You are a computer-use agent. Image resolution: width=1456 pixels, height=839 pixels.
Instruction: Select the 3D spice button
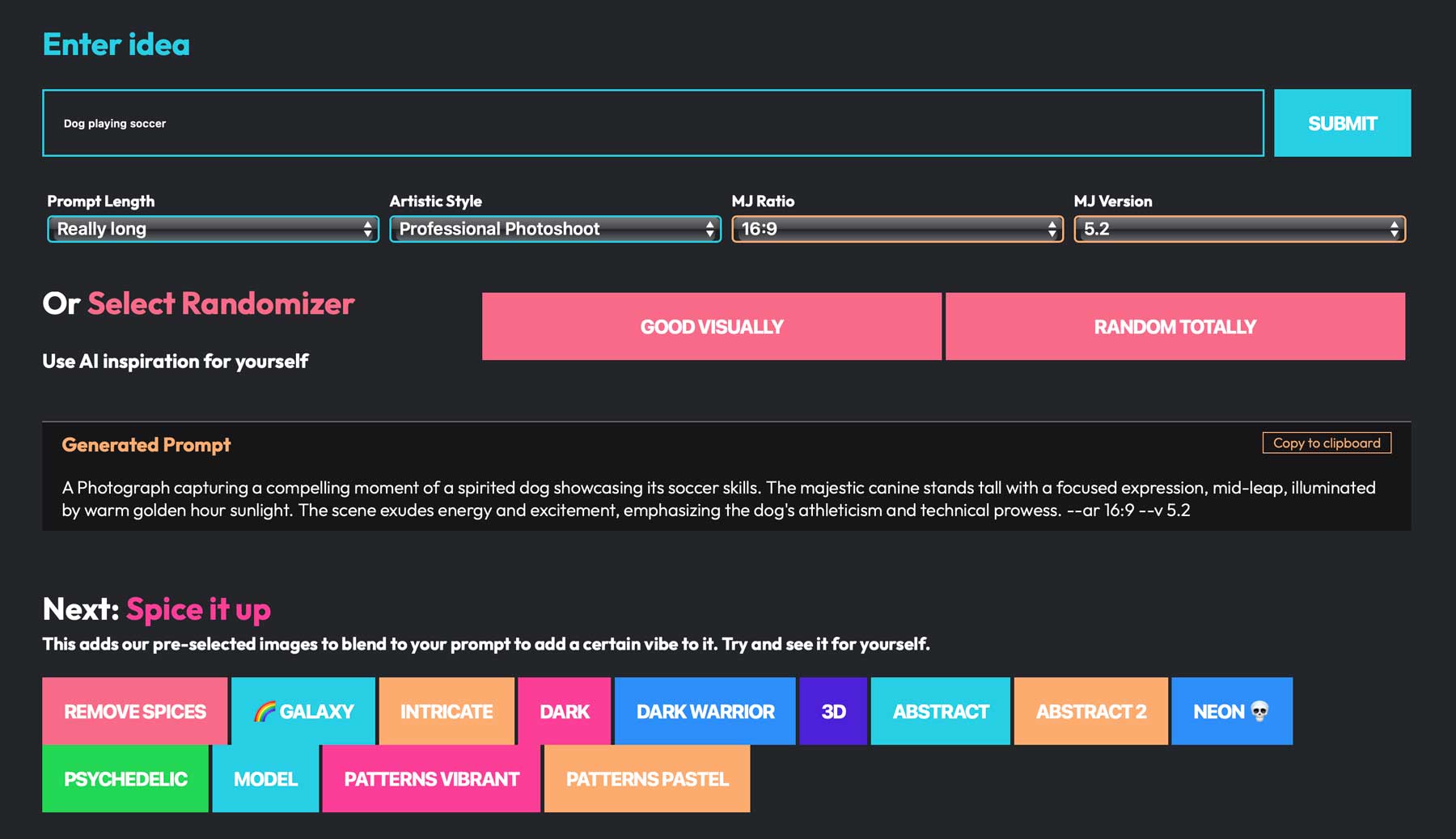(833, 711)
